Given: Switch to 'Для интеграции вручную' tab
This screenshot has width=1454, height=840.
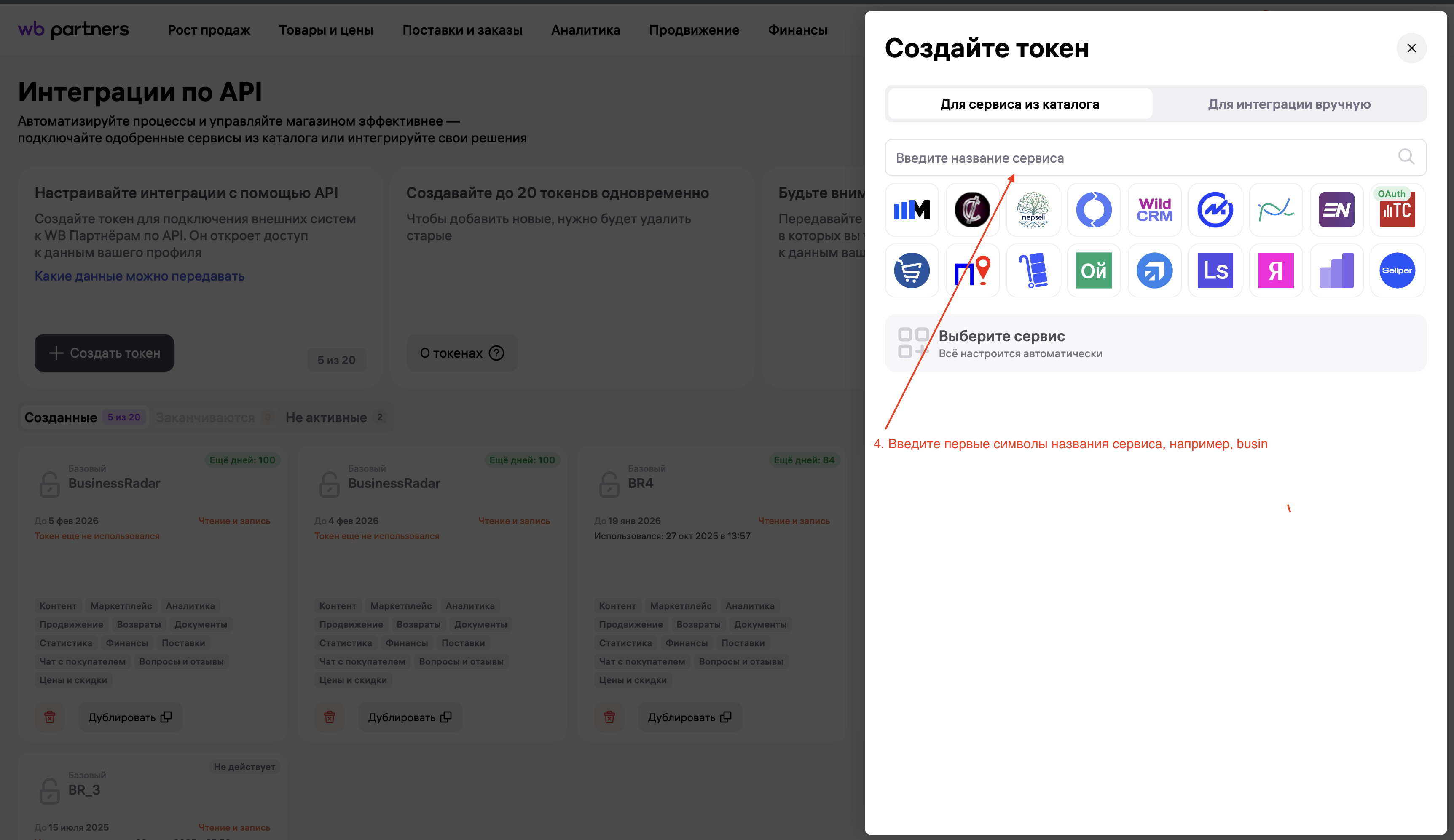Looking at the screenshot, I should pyautogui.click(x=1289, y=104).
